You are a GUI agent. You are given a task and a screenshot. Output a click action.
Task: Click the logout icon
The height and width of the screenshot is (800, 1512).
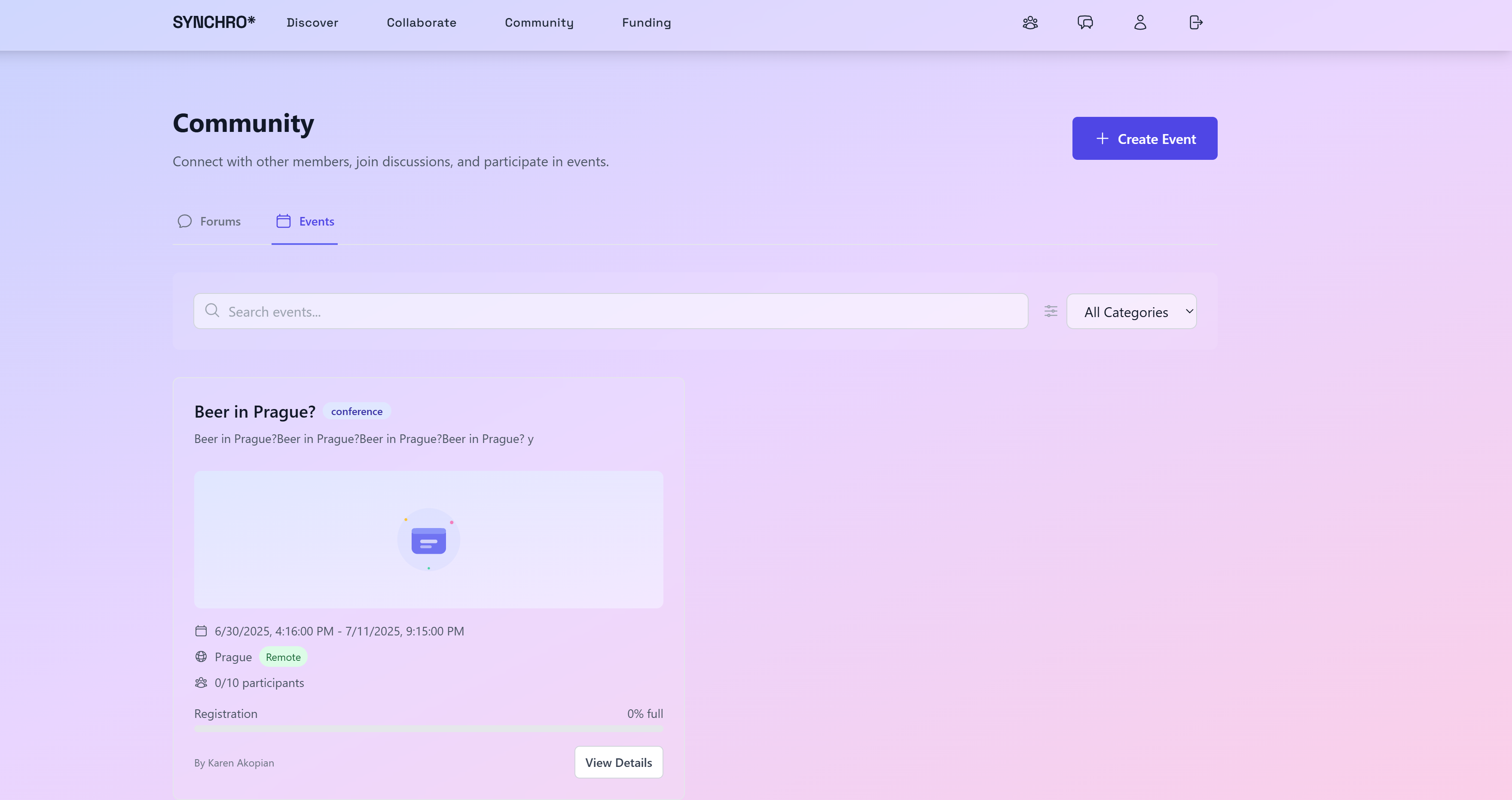pyautogui.click(x=1196, y=23)
